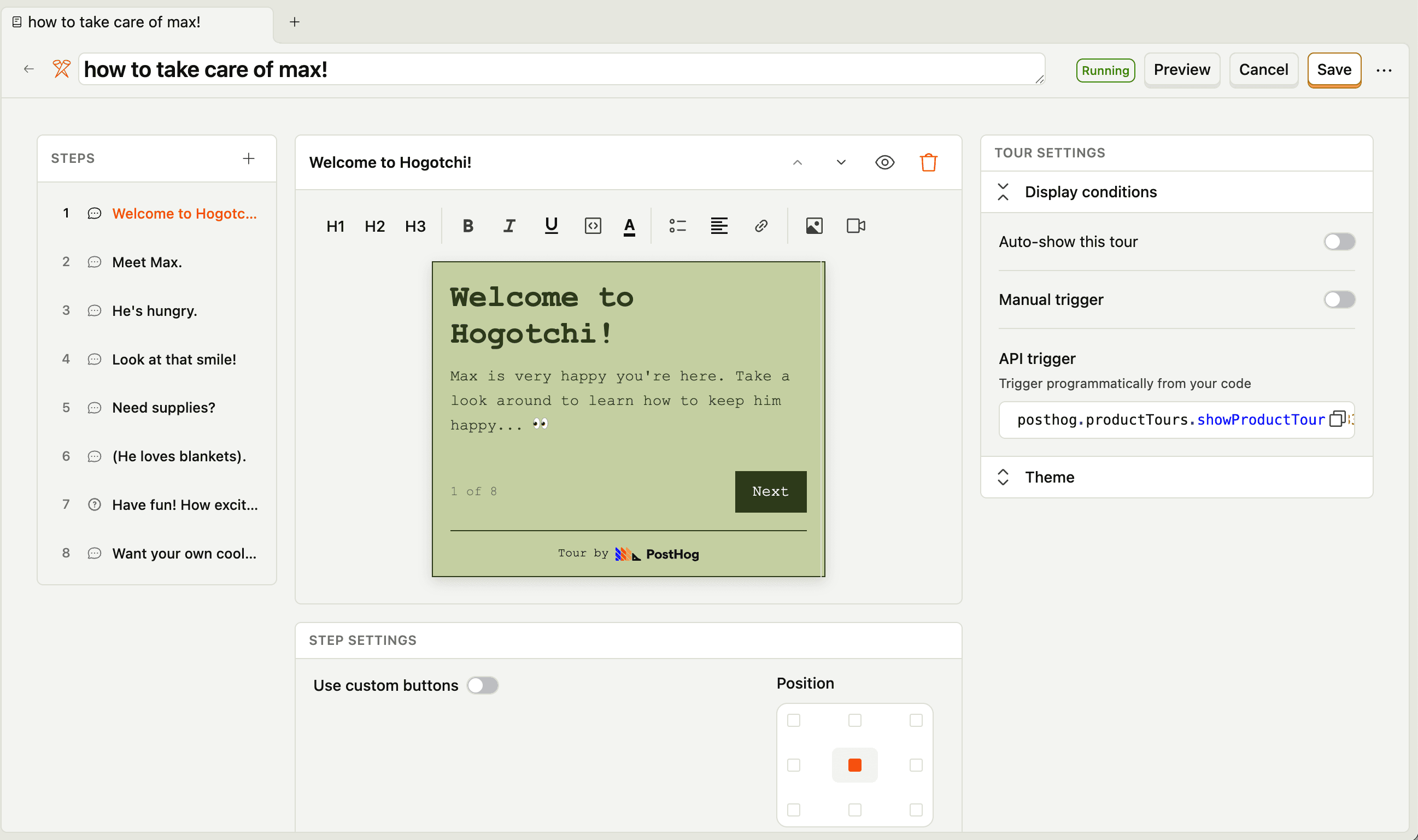Set popup position to top-left in the grid

pos(794,720)
